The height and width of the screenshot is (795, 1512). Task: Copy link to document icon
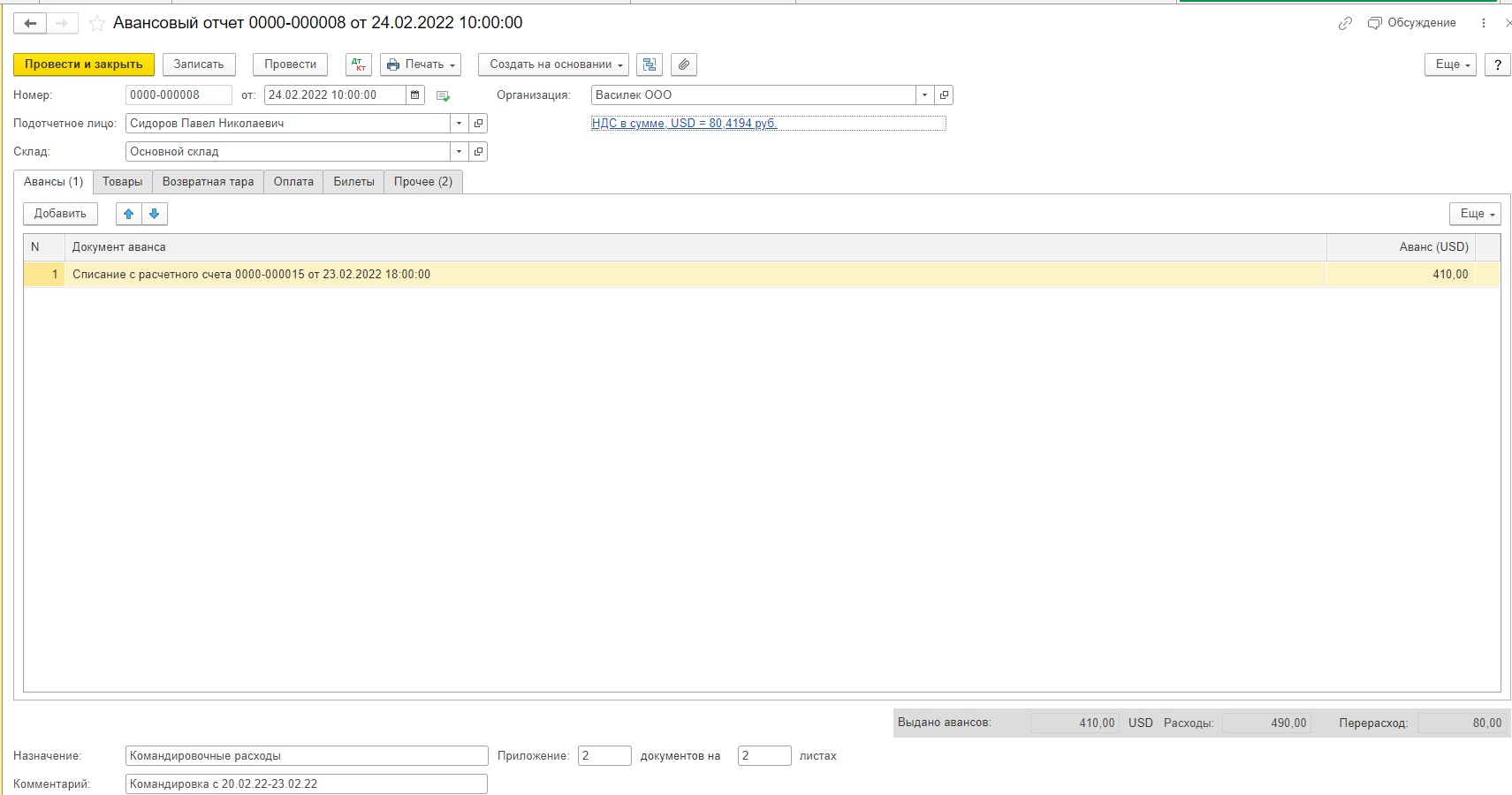[1345, 24]
